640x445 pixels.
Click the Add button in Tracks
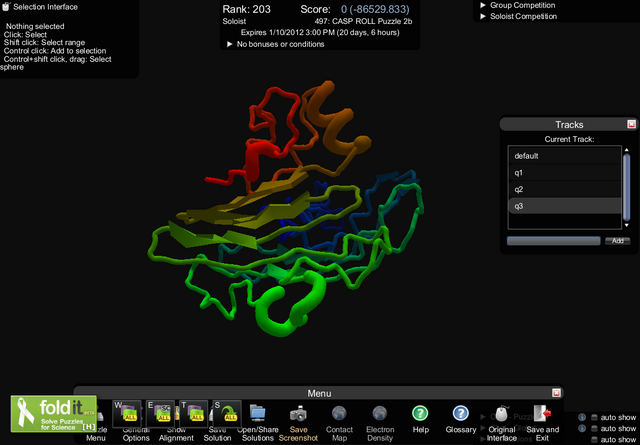(x=617, y=241)
